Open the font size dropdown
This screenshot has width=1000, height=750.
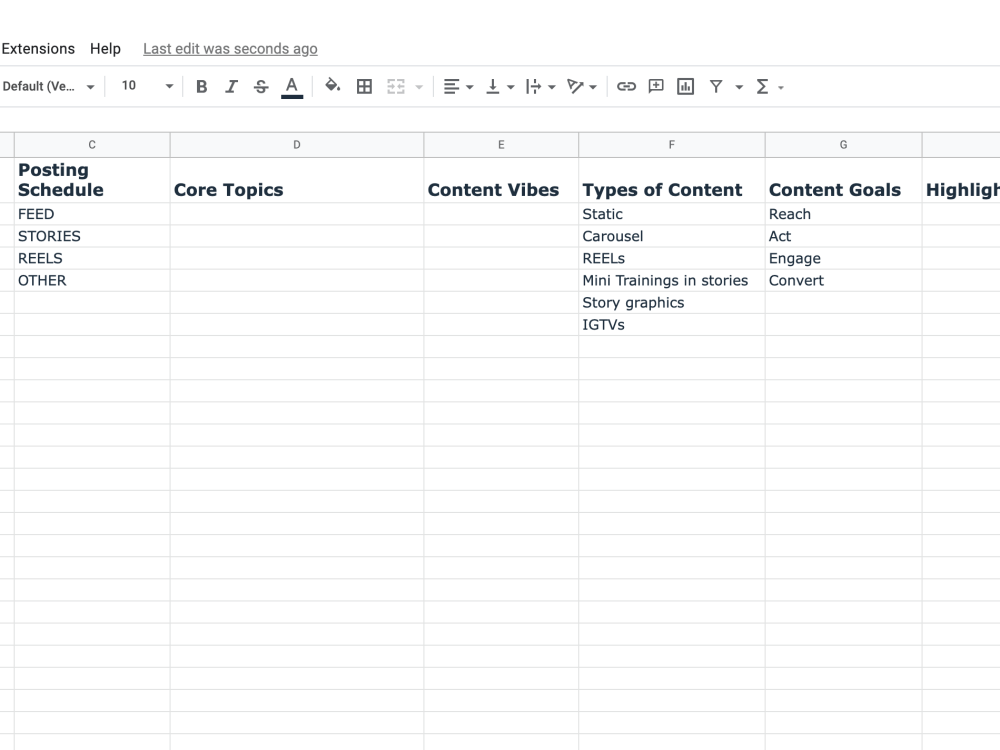click(x=144, y=86)
